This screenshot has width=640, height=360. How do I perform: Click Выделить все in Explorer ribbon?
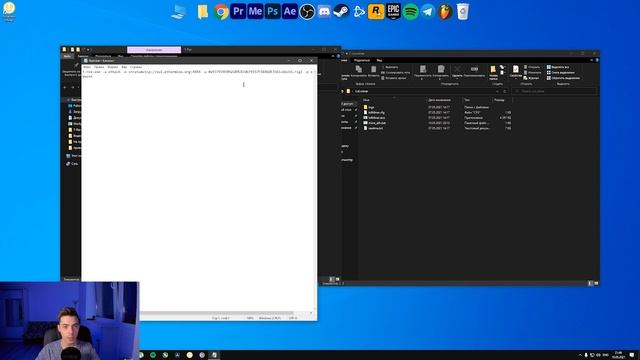558,67
